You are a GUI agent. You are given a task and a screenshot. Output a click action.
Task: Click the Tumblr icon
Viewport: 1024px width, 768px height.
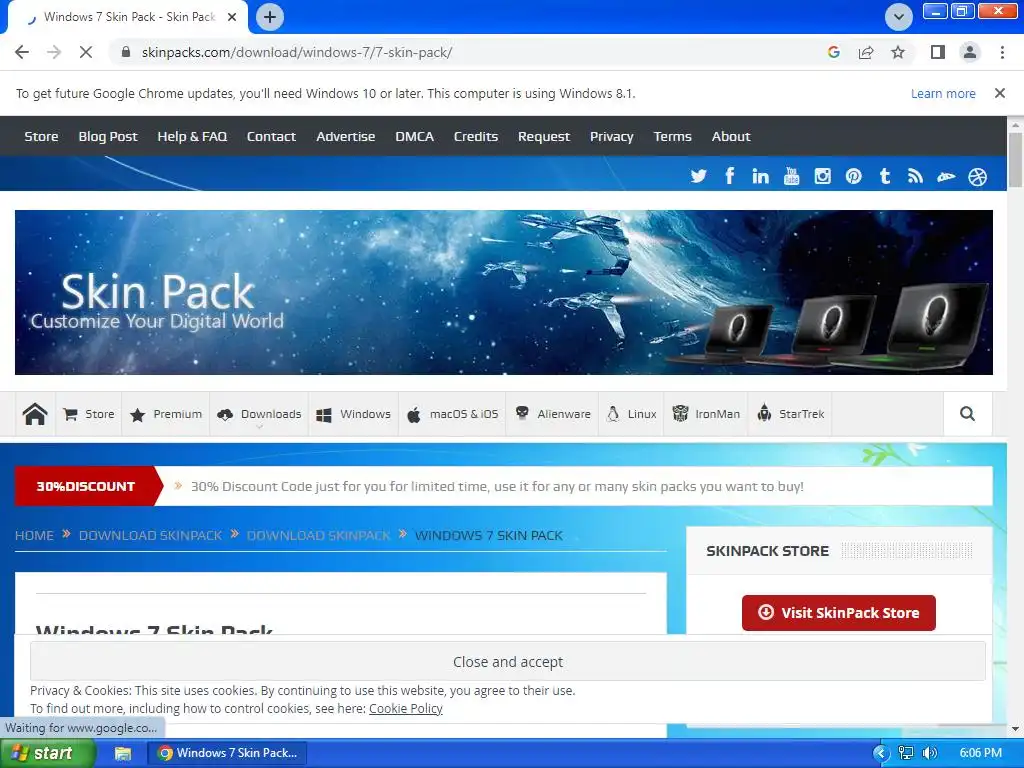click(x=885, y=176)
